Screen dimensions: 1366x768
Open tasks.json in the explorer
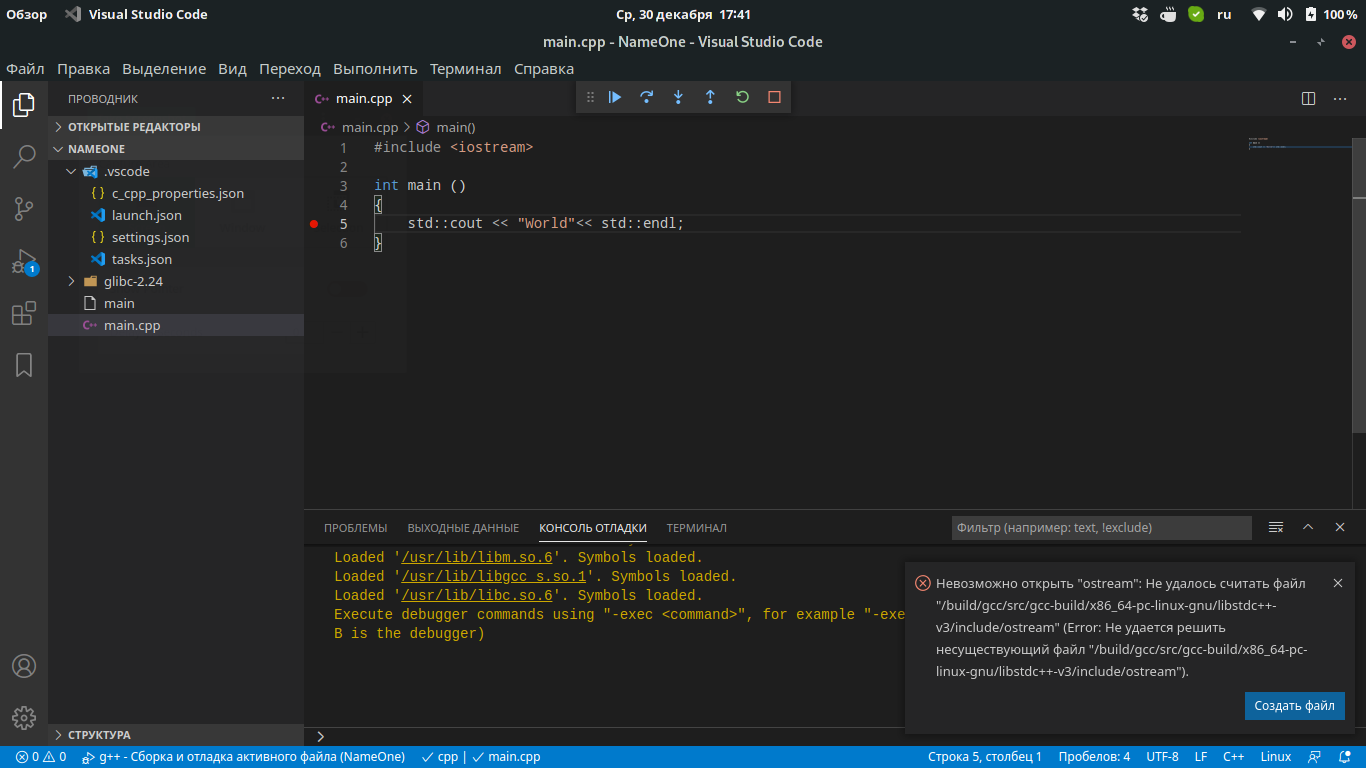tap(176, 259)
